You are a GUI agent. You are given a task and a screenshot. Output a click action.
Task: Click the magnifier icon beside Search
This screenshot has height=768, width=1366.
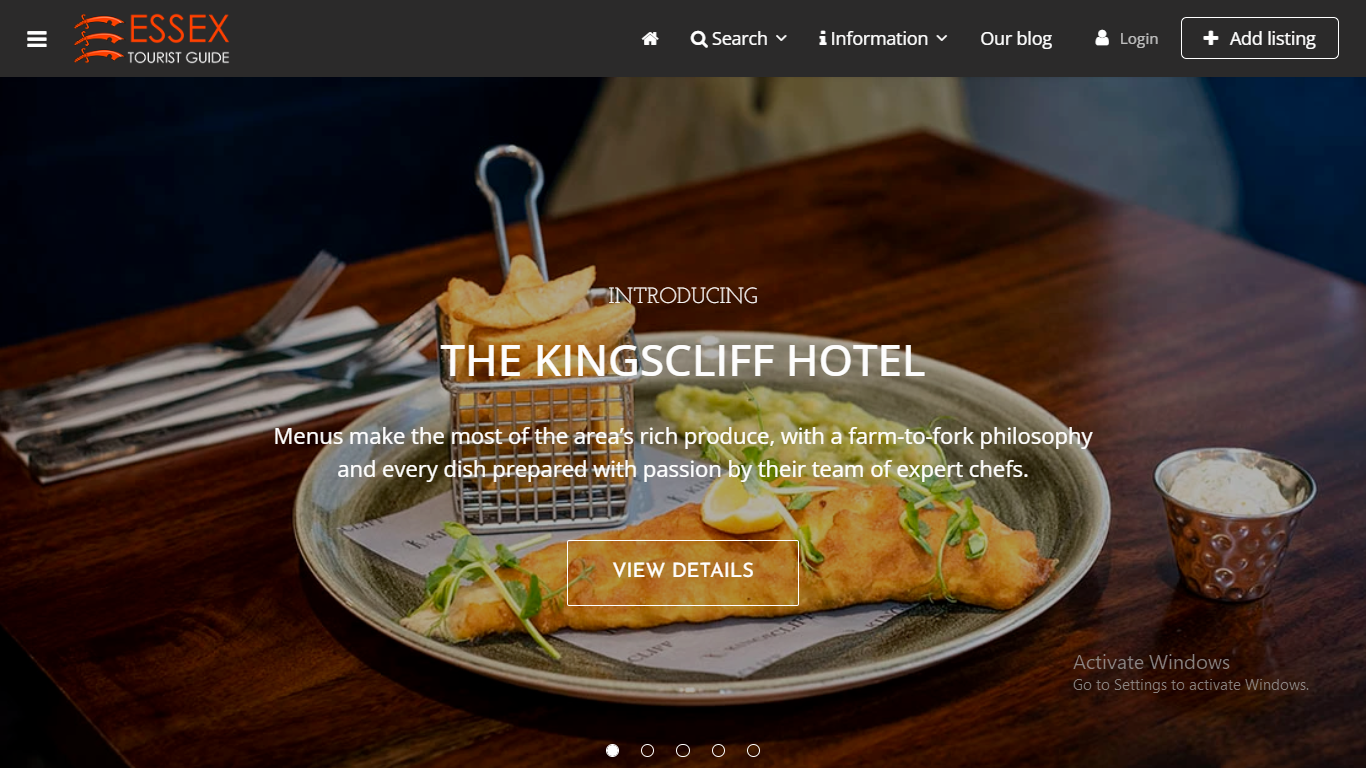(699, 39)
